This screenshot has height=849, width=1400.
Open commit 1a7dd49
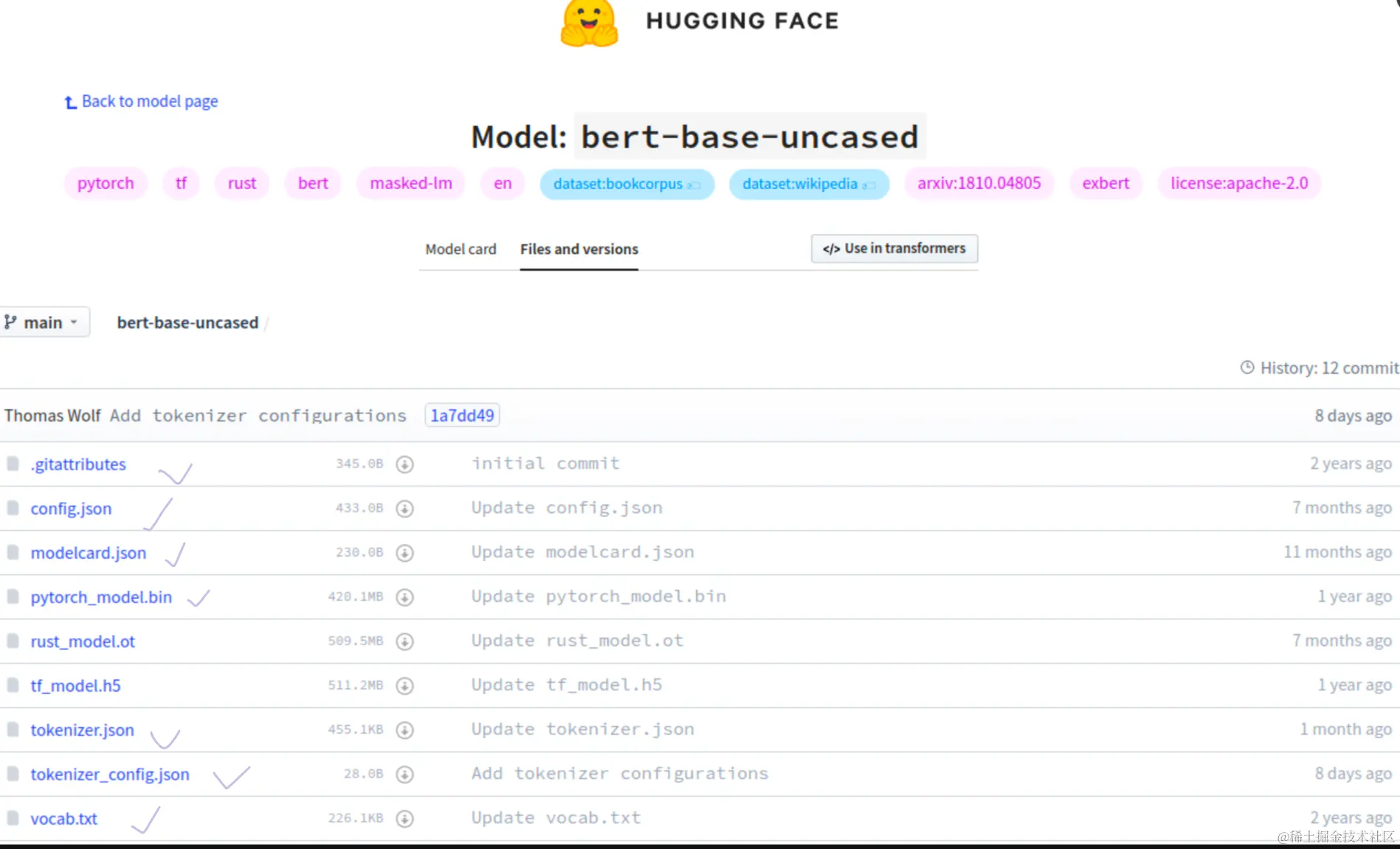click(462, 416)
